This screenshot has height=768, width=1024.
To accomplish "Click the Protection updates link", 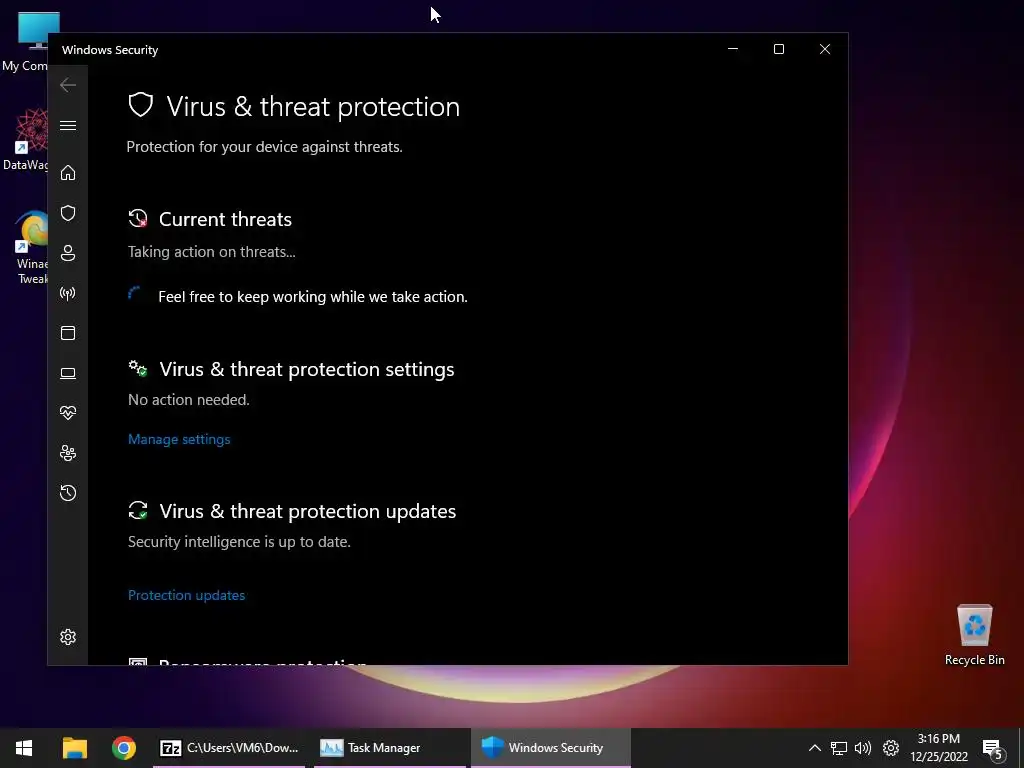I will pyautogui.click(x=186, y=596).
